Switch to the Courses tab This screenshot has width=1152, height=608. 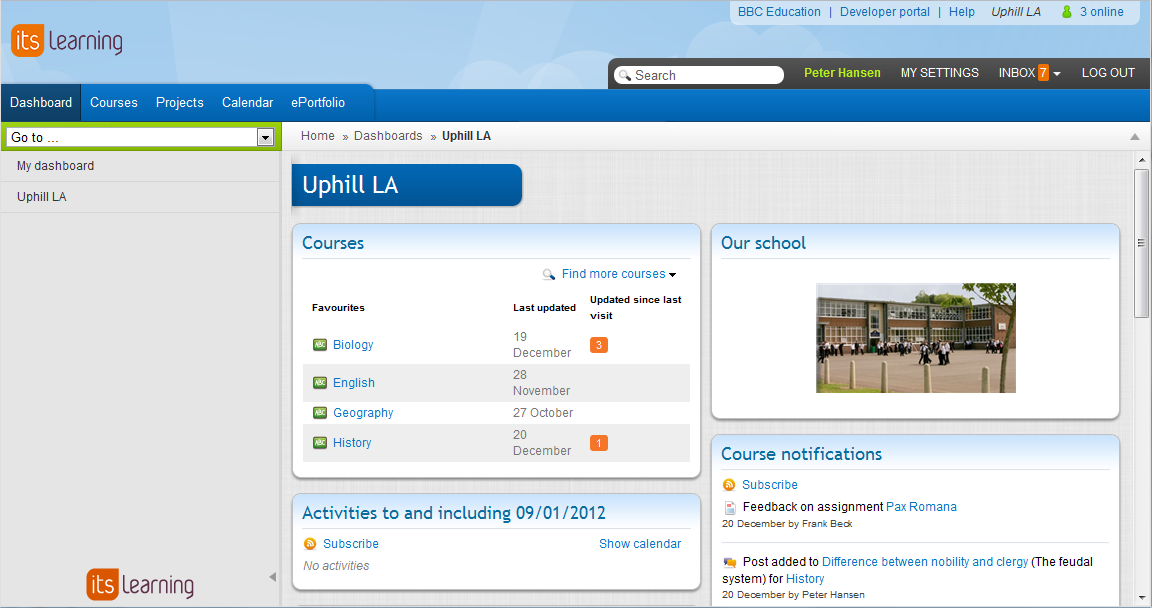(114, 103)
